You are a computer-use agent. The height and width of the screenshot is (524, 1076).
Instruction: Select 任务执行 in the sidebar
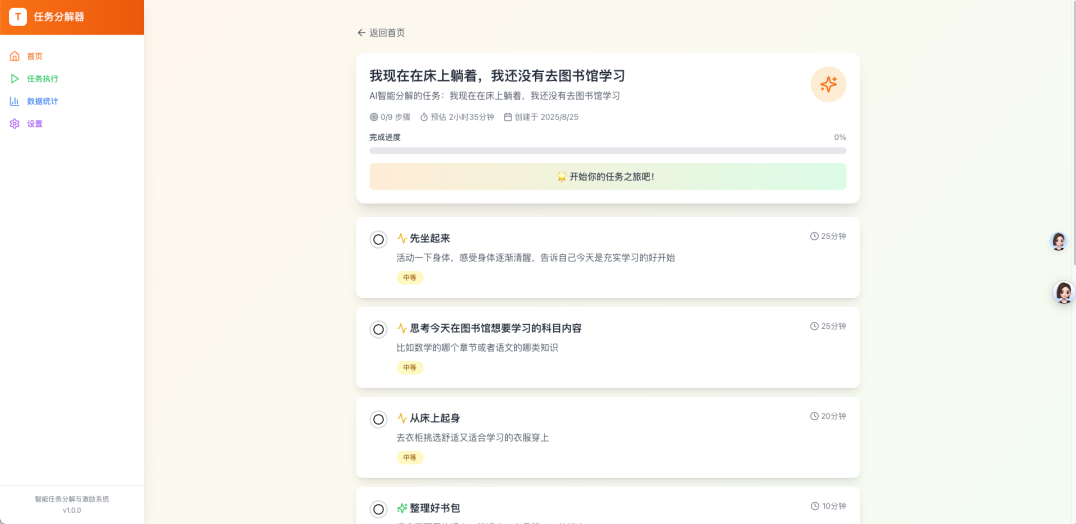42,79
